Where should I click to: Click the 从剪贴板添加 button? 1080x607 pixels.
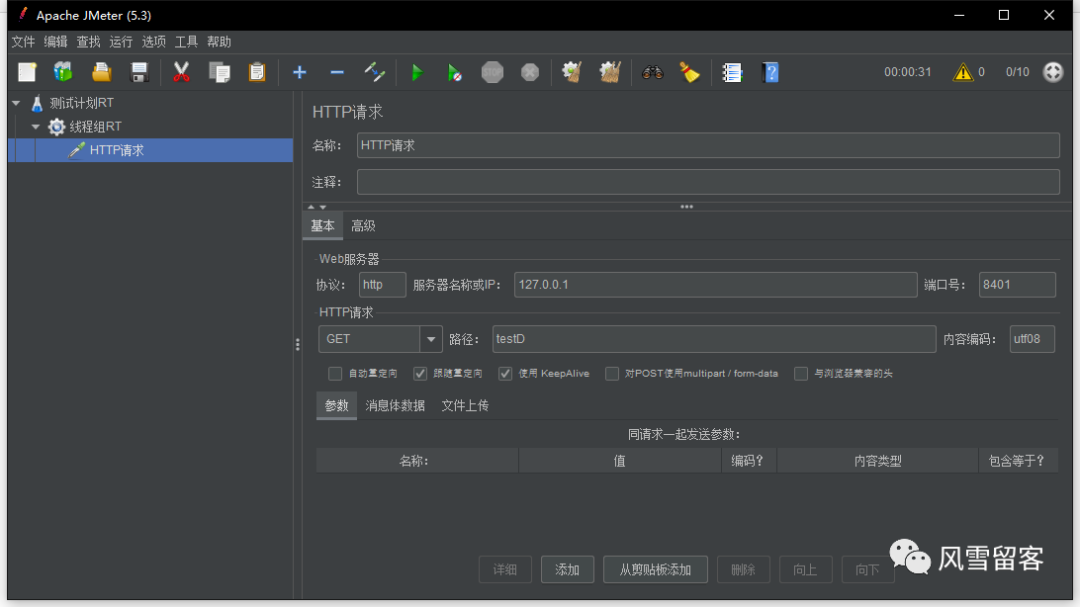[655, 570]
